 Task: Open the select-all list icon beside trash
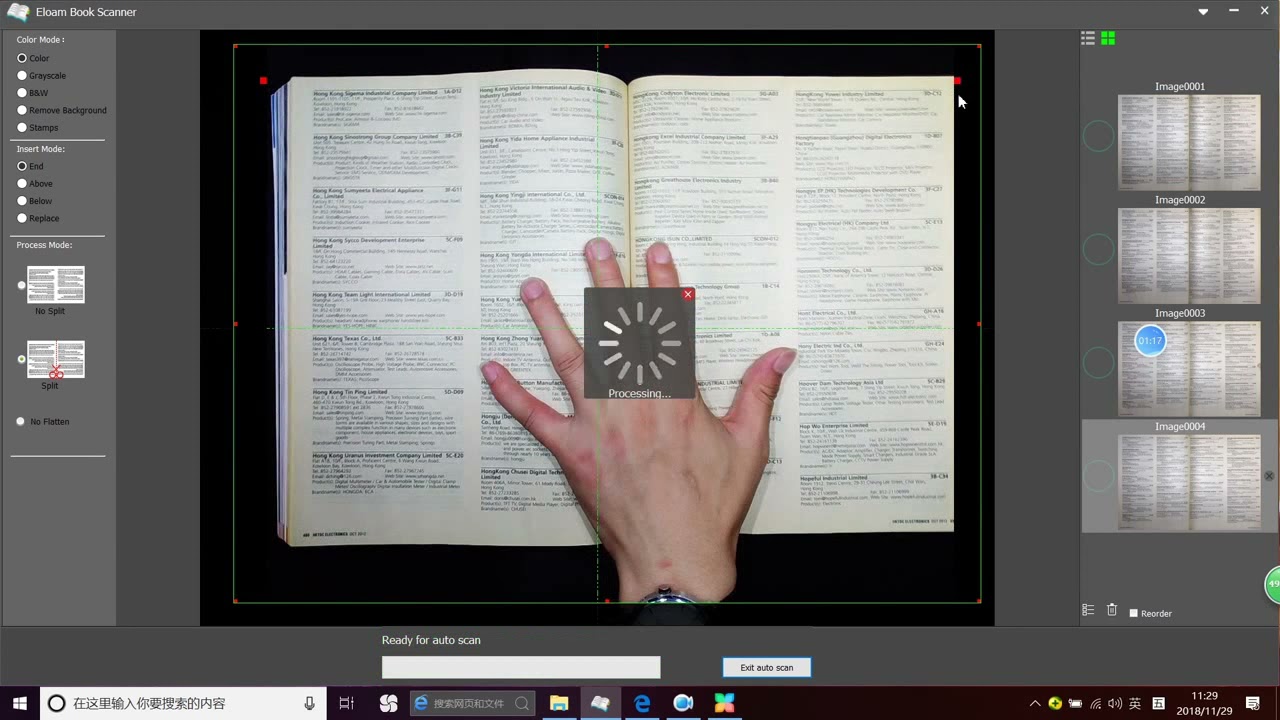pos(1088,610)
